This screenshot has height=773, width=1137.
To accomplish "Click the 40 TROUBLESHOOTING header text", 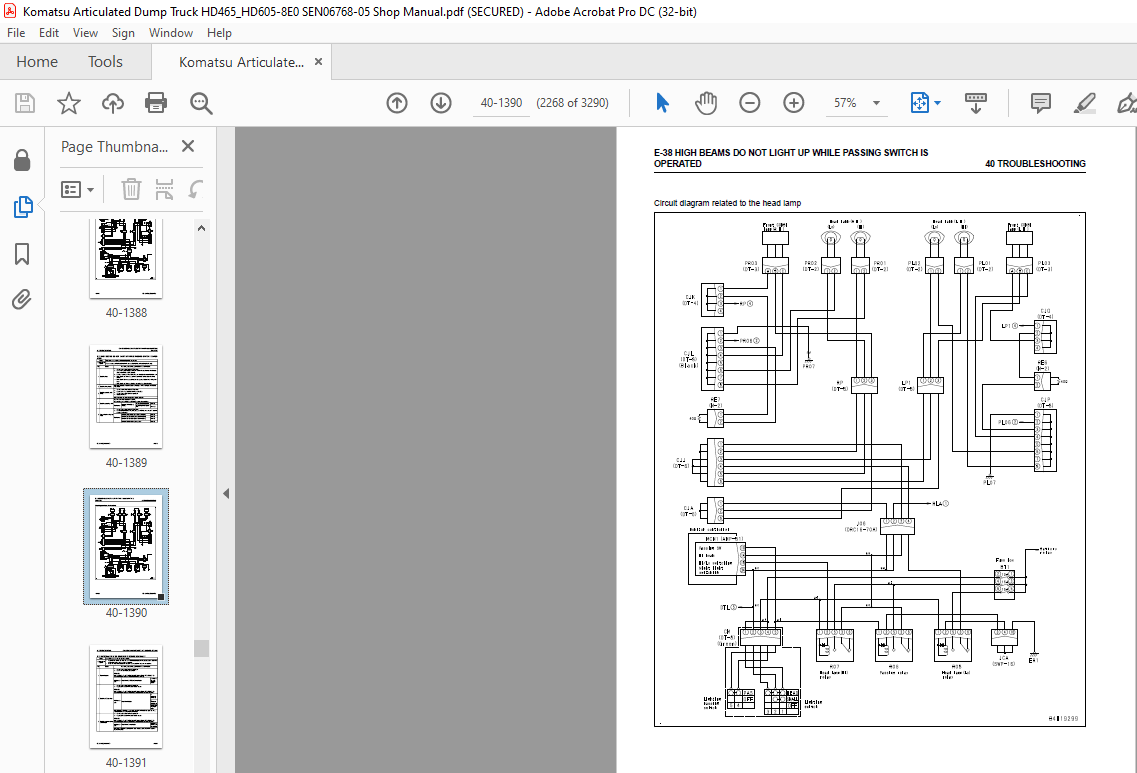I will tap(1035, 164).
